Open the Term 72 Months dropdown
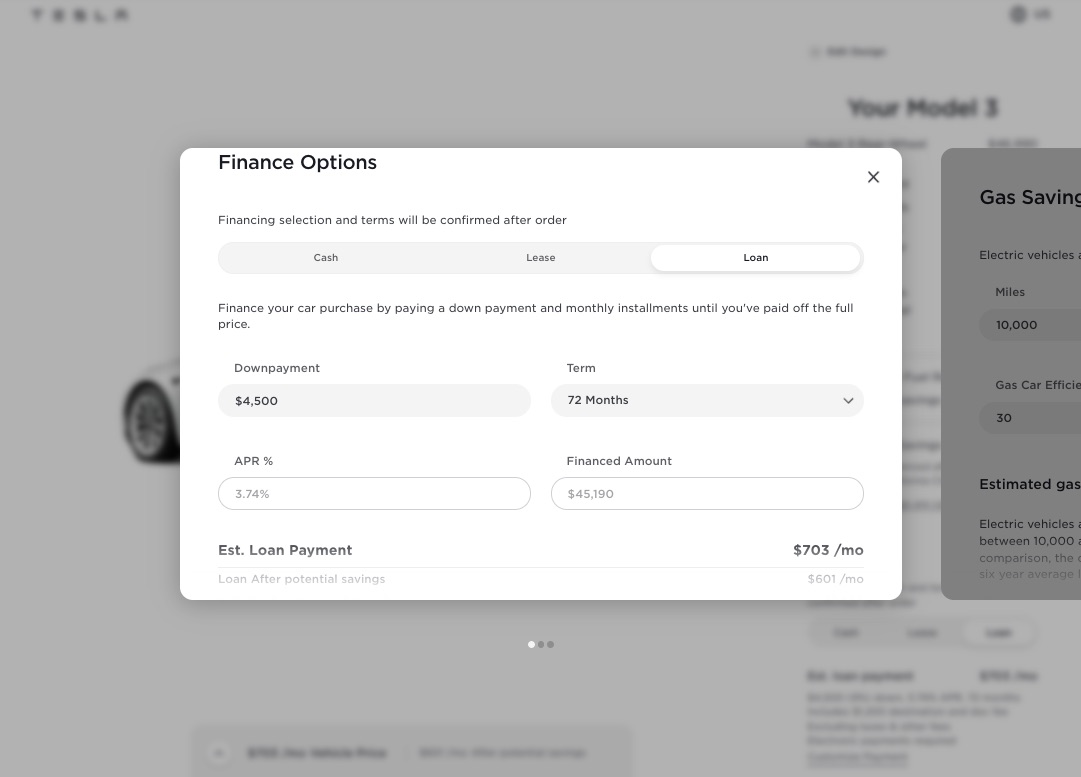Image resolution: width=1081 pixels, height=777 pixels. 707,401
